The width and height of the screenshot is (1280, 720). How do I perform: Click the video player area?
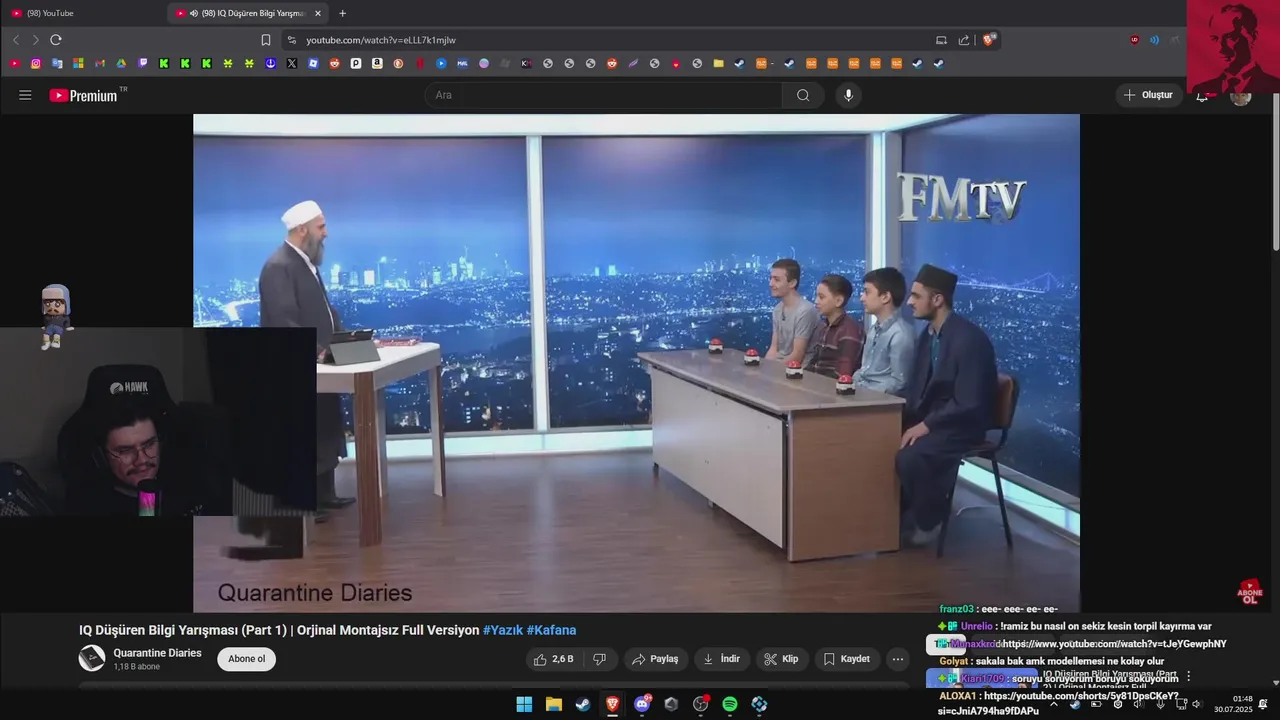coord(636,362)
